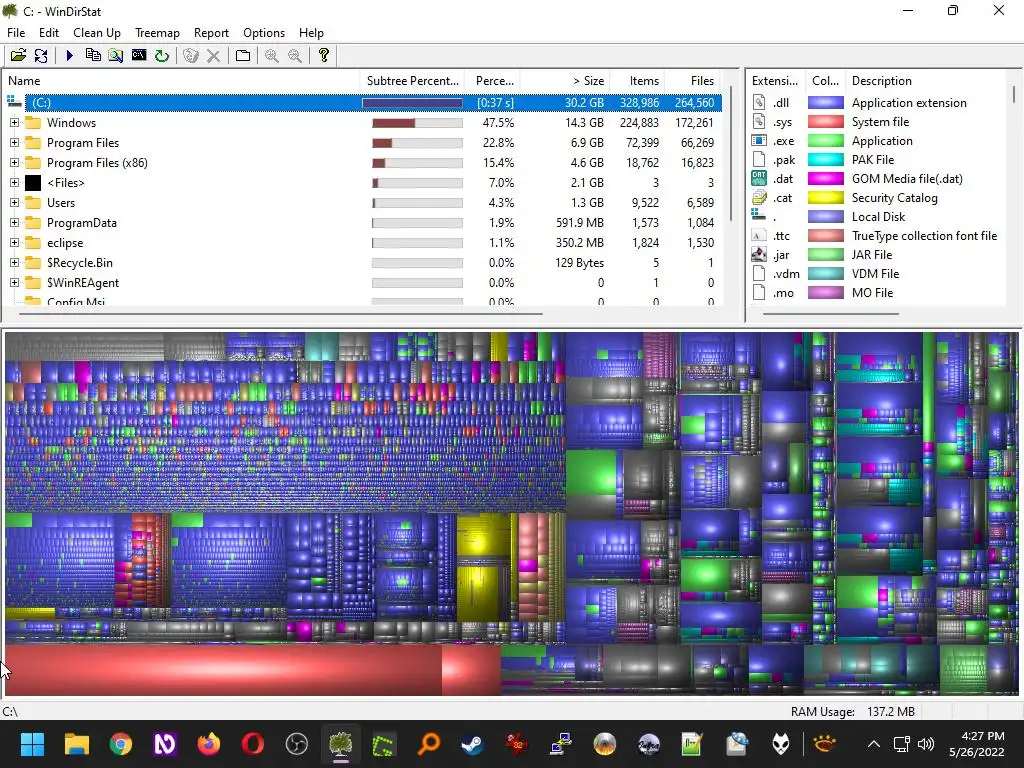This screenshot has height=768, width=1024.
Task: Select the large red block in treemap
Action: (223, 670)
